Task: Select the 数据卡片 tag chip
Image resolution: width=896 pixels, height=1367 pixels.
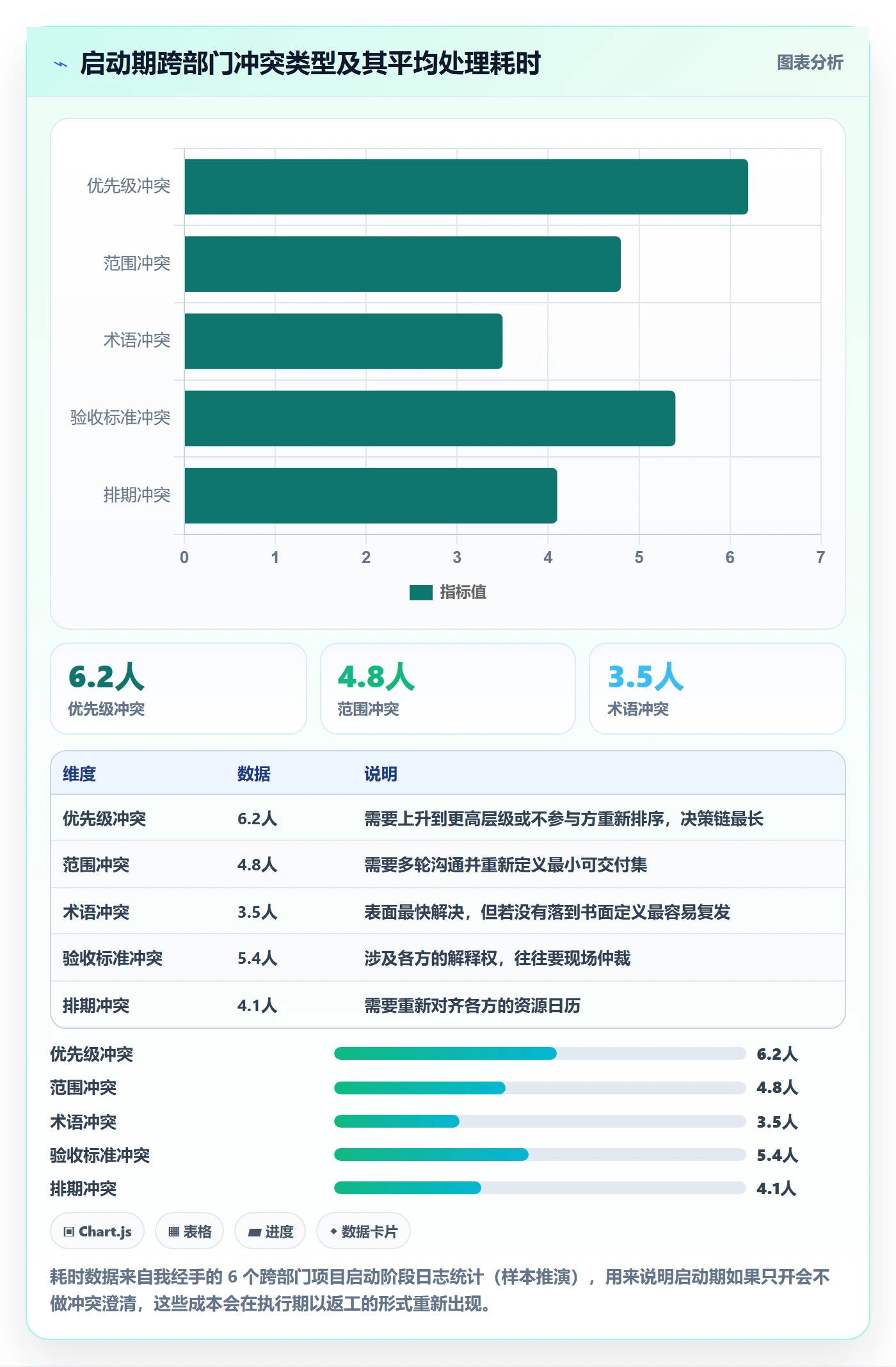Action: 364,1231
